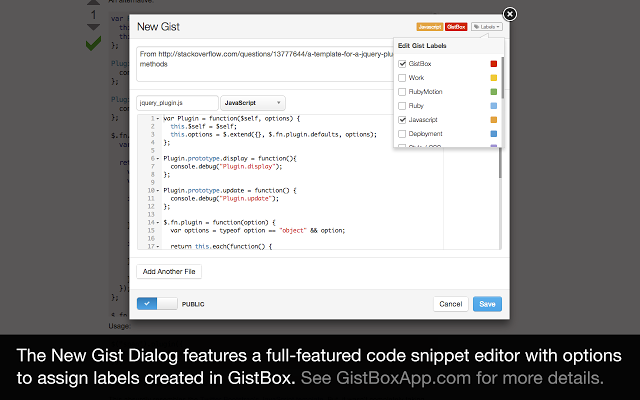Collapse code fold arrow on line 10
Image resolution: width=640 pixels, height=400 pixels.
(158, 191)
